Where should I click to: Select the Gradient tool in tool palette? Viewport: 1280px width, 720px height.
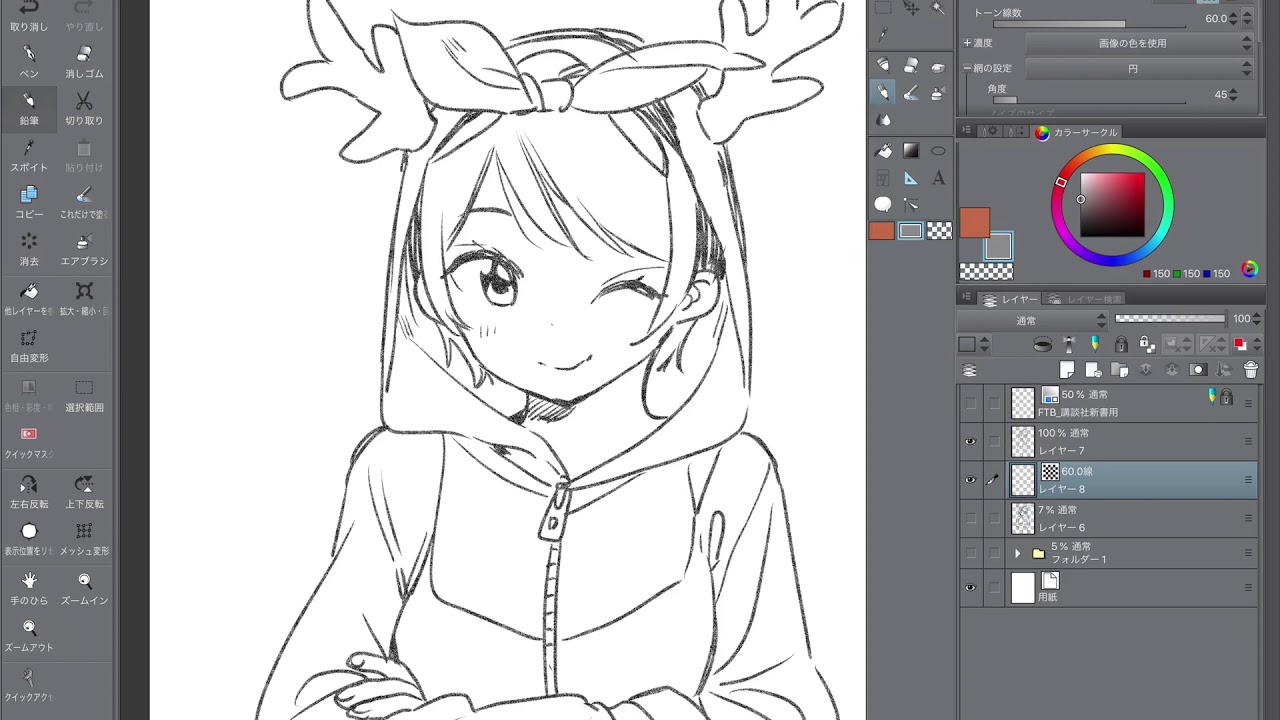(911, 151)
